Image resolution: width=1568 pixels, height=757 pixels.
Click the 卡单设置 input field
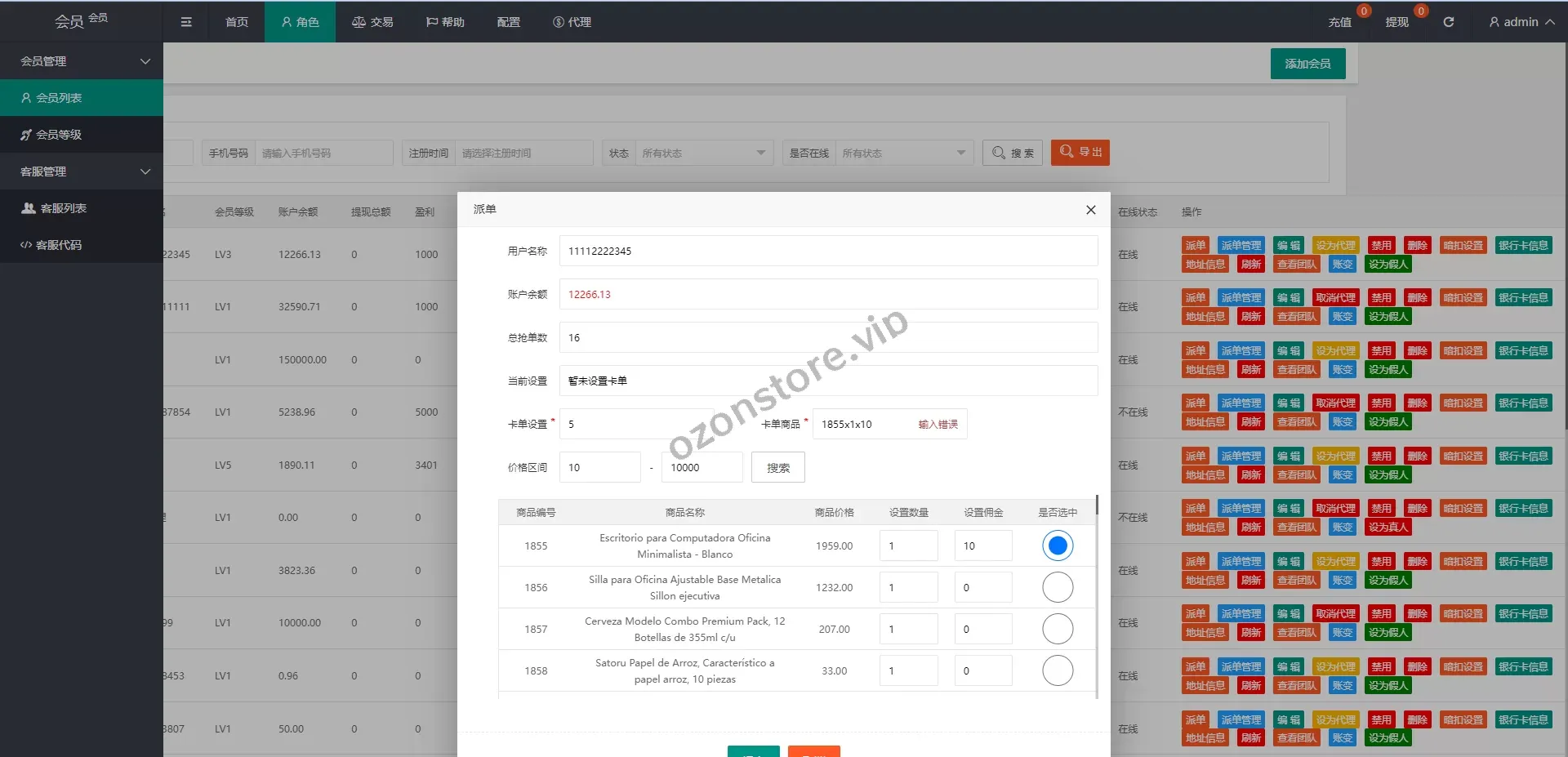pyautogui.click(x=635, y=424)
